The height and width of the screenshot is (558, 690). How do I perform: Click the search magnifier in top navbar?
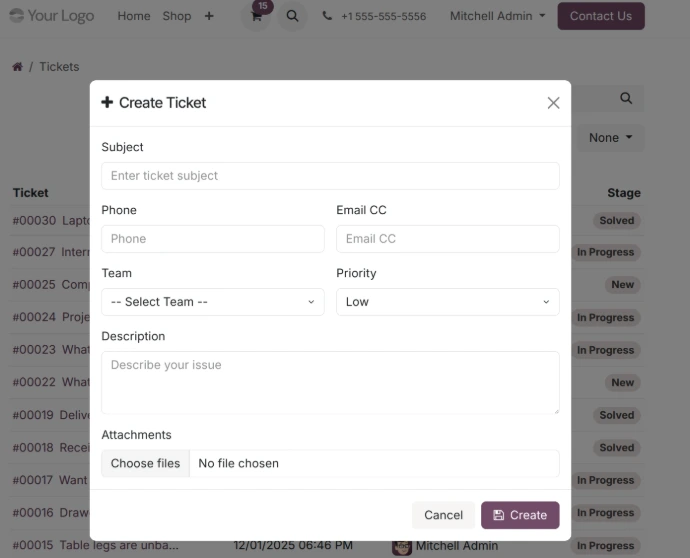292,16
